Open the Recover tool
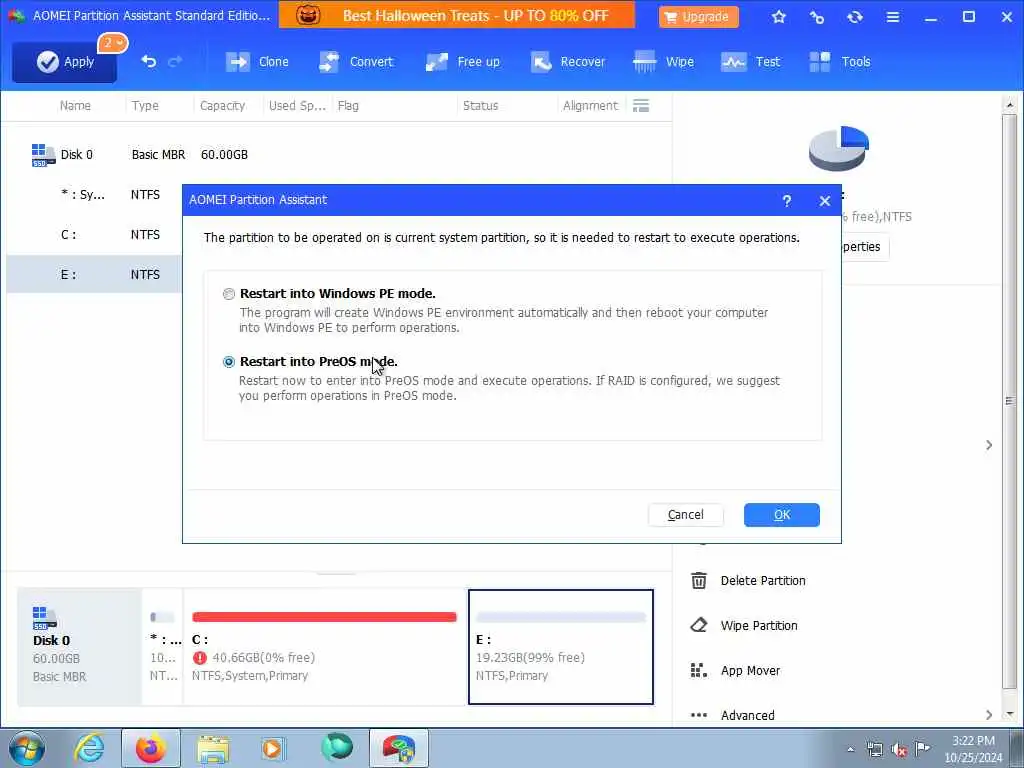Screen dimensions: 1024x768 tap(568, 61)
